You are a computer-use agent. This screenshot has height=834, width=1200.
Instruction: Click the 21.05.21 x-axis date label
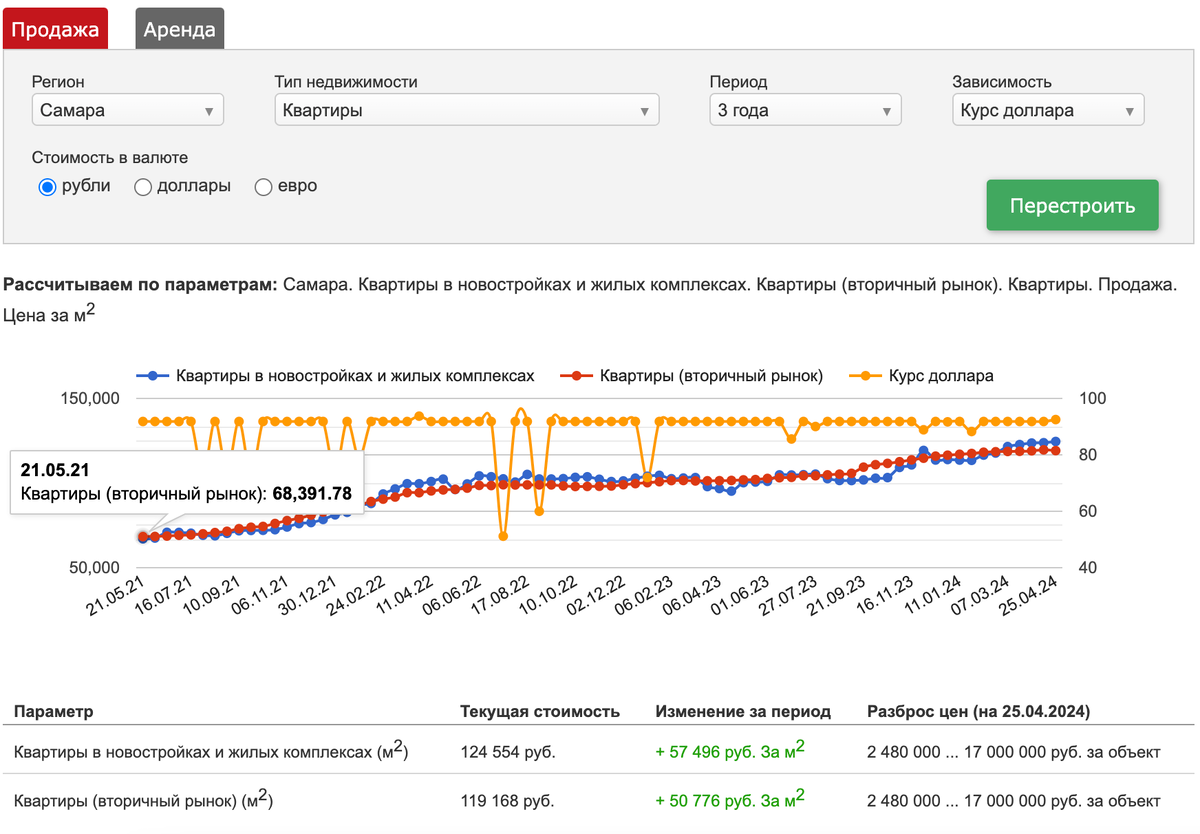[x=116, y=596]
